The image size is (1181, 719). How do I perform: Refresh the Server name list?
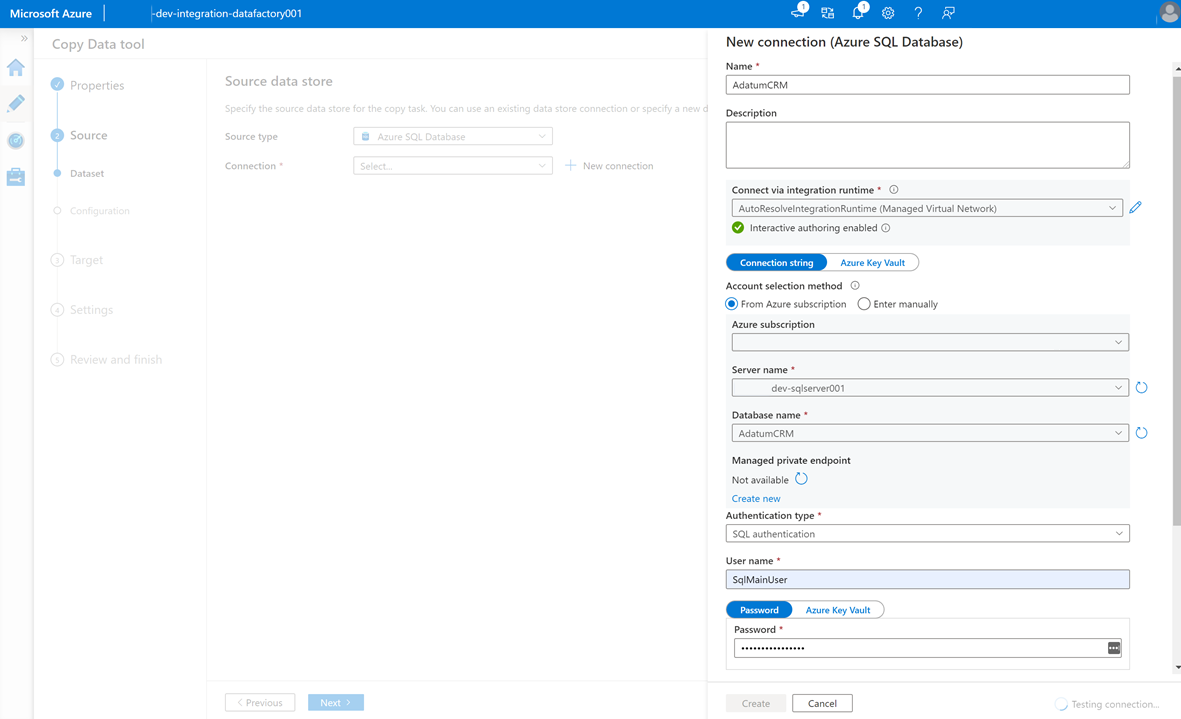tap(1141, 388)
